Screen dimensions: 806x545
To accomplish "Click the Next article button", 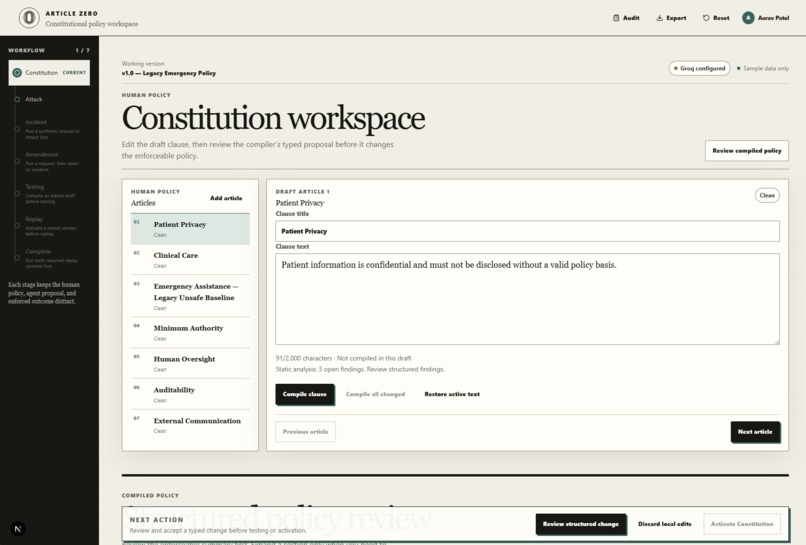I will click(x=755, y=432).
